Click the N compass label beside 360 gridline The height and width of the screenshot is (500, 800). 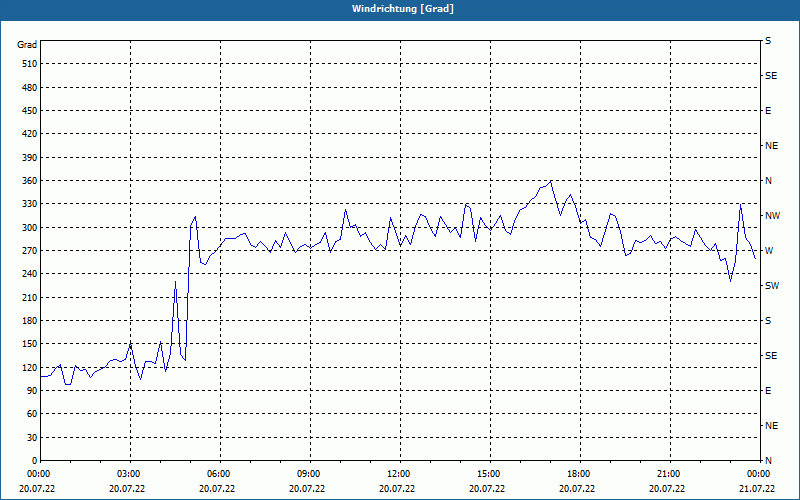pyautogui.click(x=768, y=181)
